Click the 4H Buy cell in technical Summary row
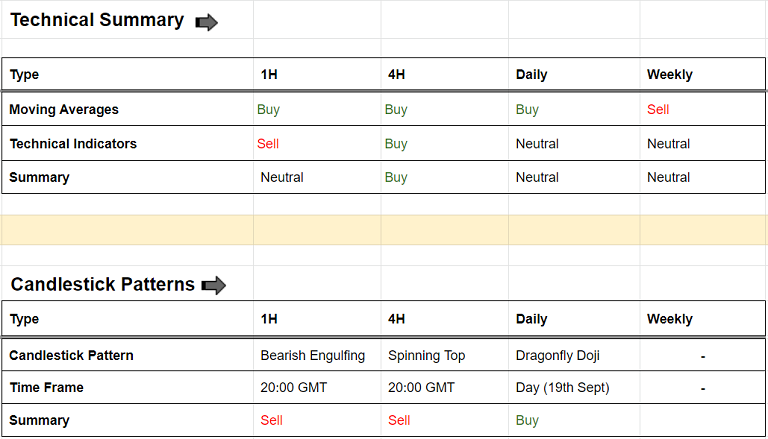This screenshot has width=768, height=439. pos(396,178)
